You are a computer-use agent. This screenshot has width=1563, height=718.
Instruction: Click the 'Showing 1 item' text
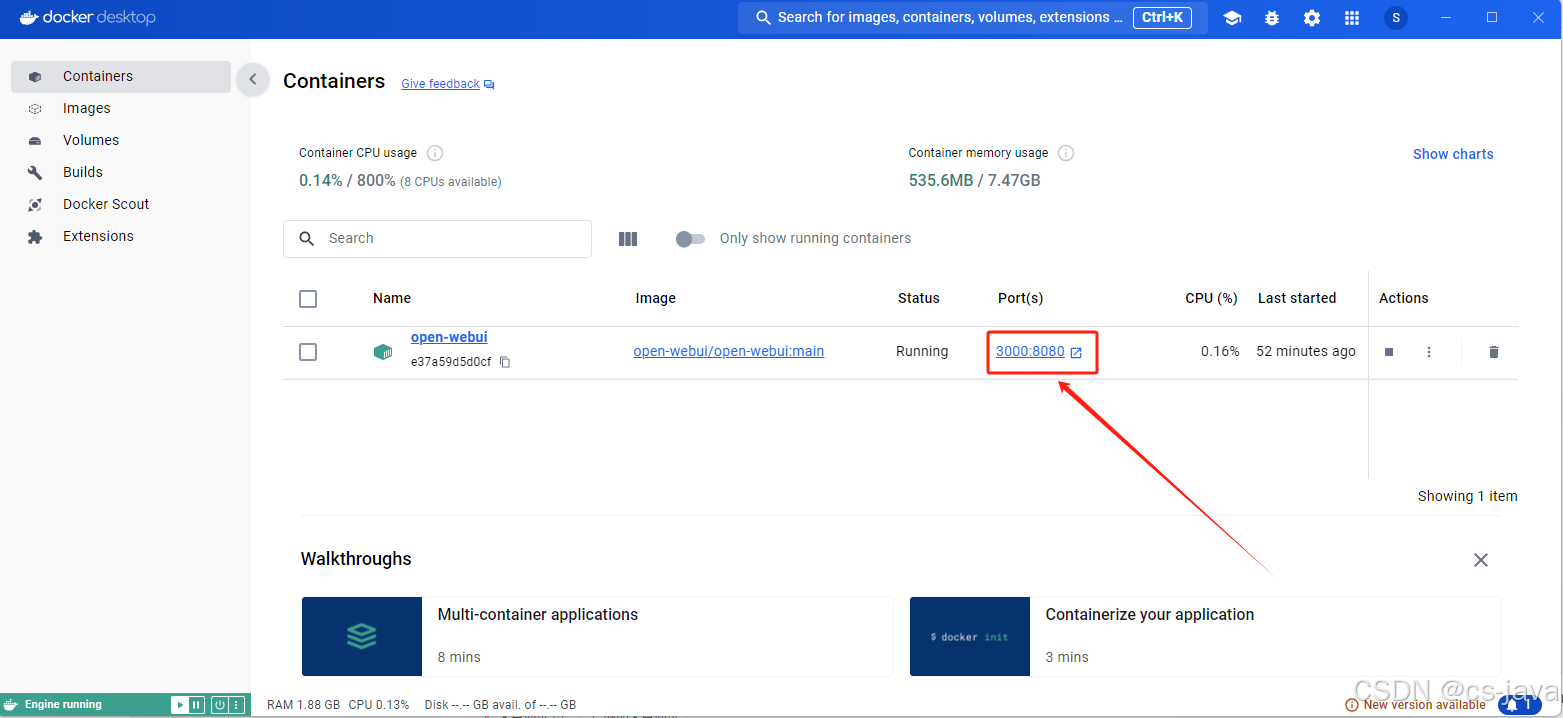[x=1468, y=496]
